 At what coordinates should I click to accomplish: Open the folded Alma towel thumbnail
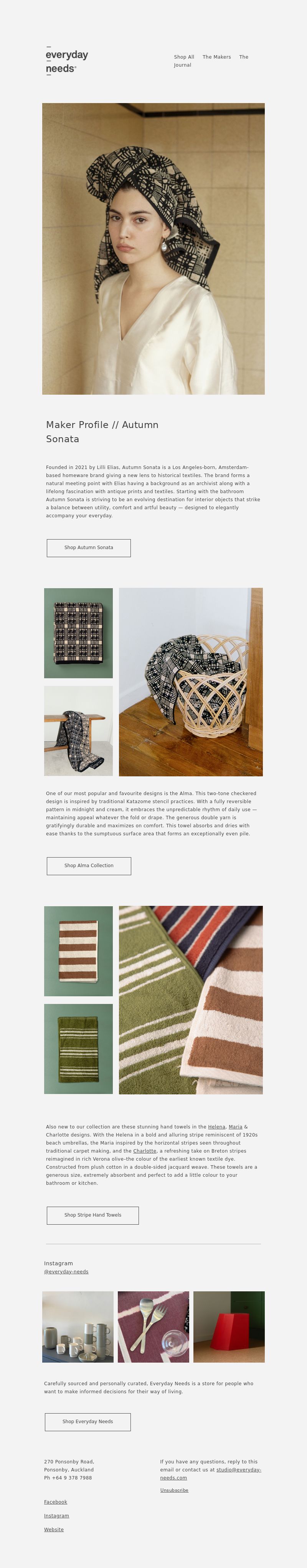click(79, 633)
